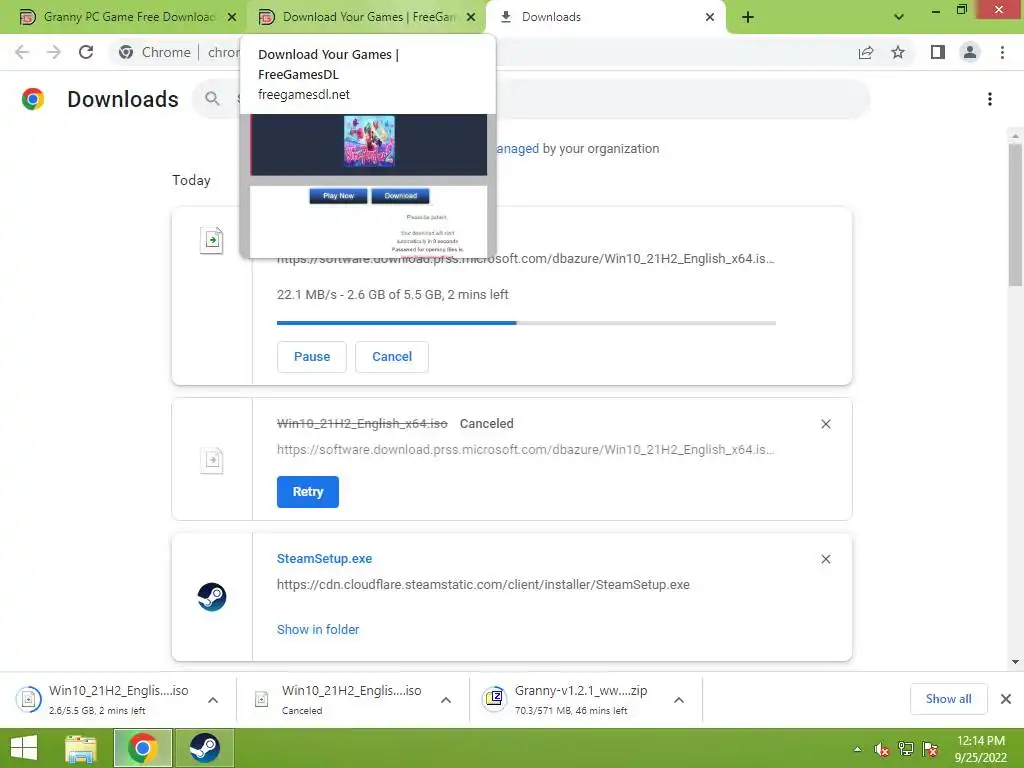Open the Windows Start button
This screenshot has width=1024, height=768.
(x=24, y=748)
